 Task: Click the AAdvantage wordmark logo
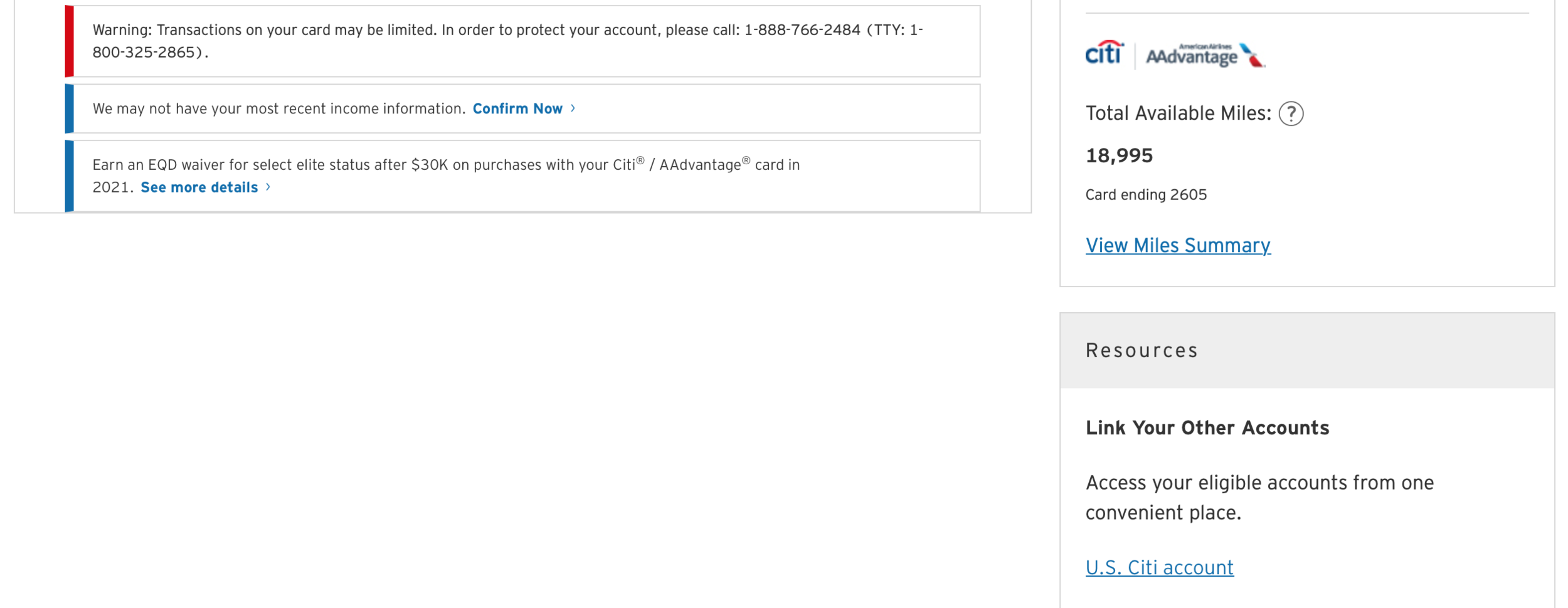click(x=1192, y=56)
